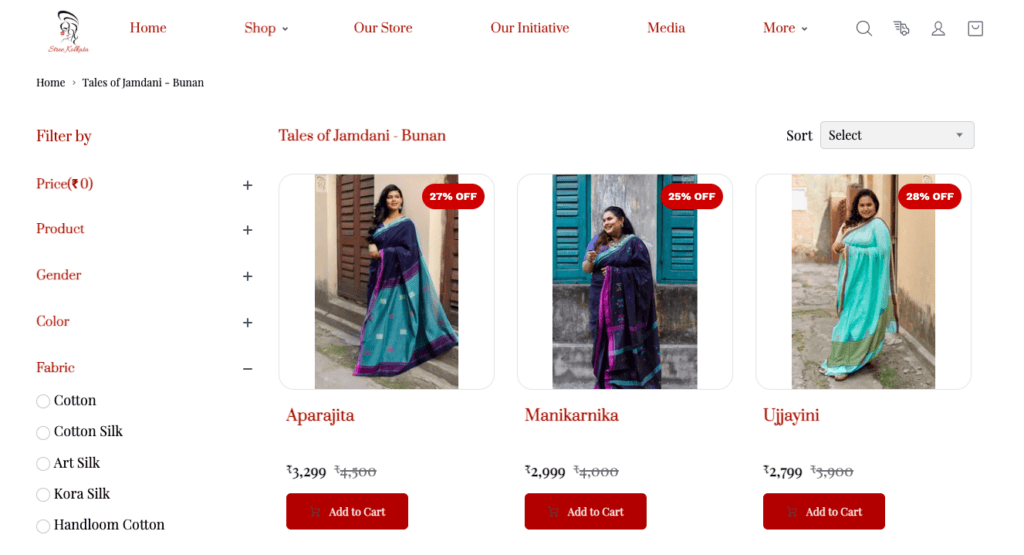This screenshot has height=555, width=1024.
Task: Open the Ujjayini saree product image
Action: pyautogui.click(x=863, y=281)
